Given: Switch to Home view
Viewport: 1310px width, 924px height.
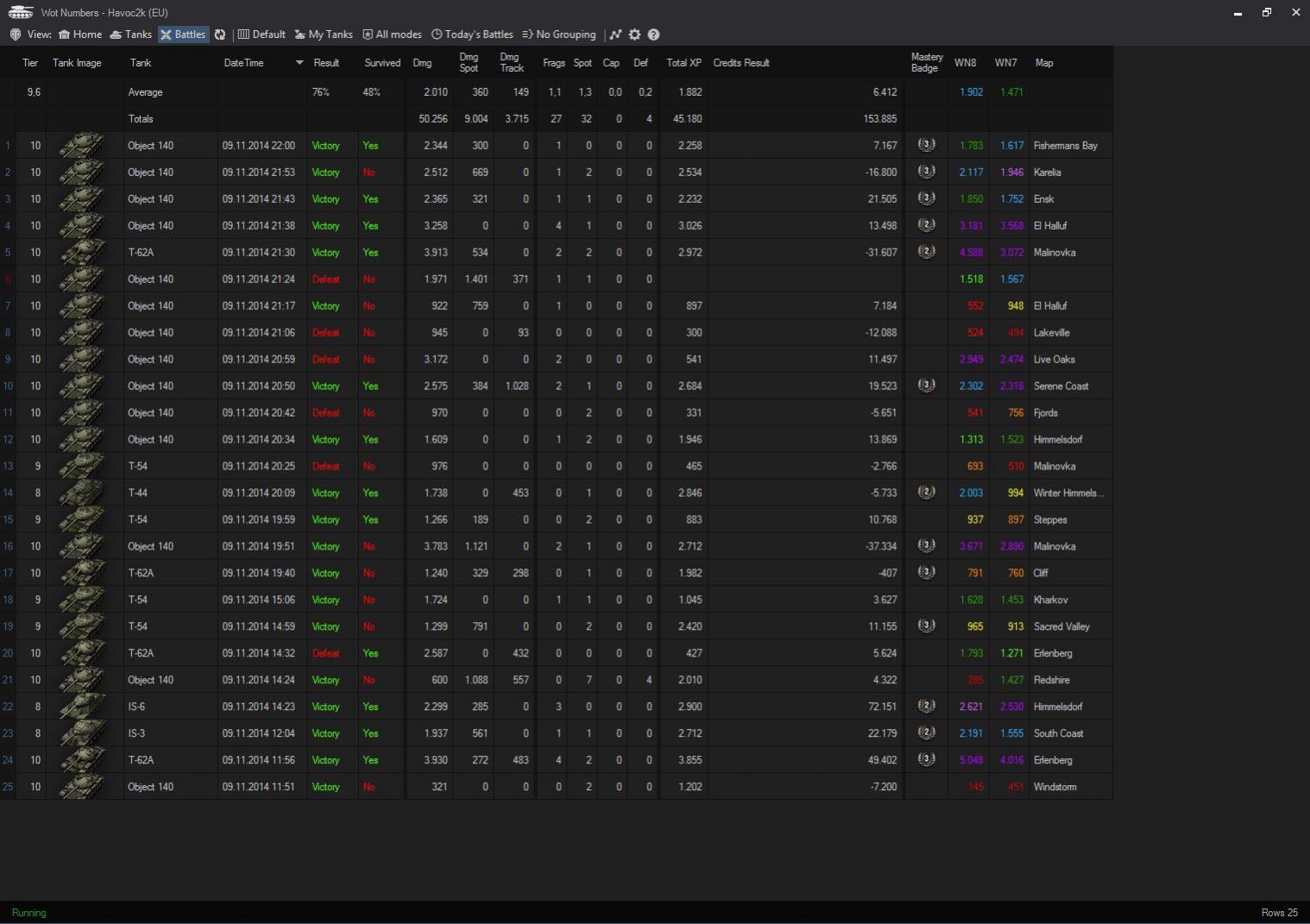Looking at the screenshot, I should click(80, 35).
